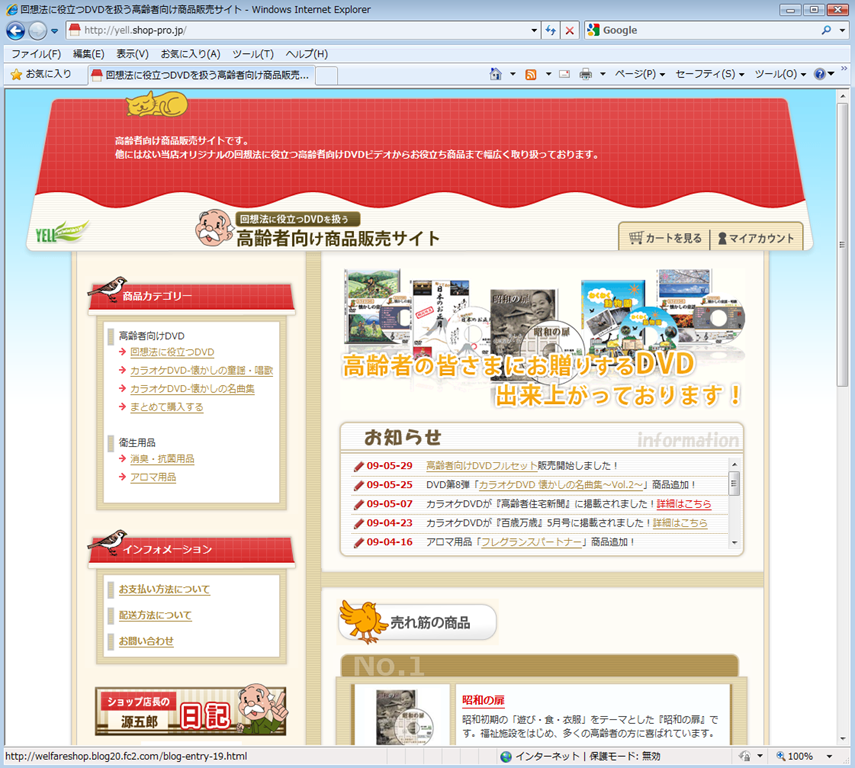Open the 表示(V) menu

click(x=132, y=53)
